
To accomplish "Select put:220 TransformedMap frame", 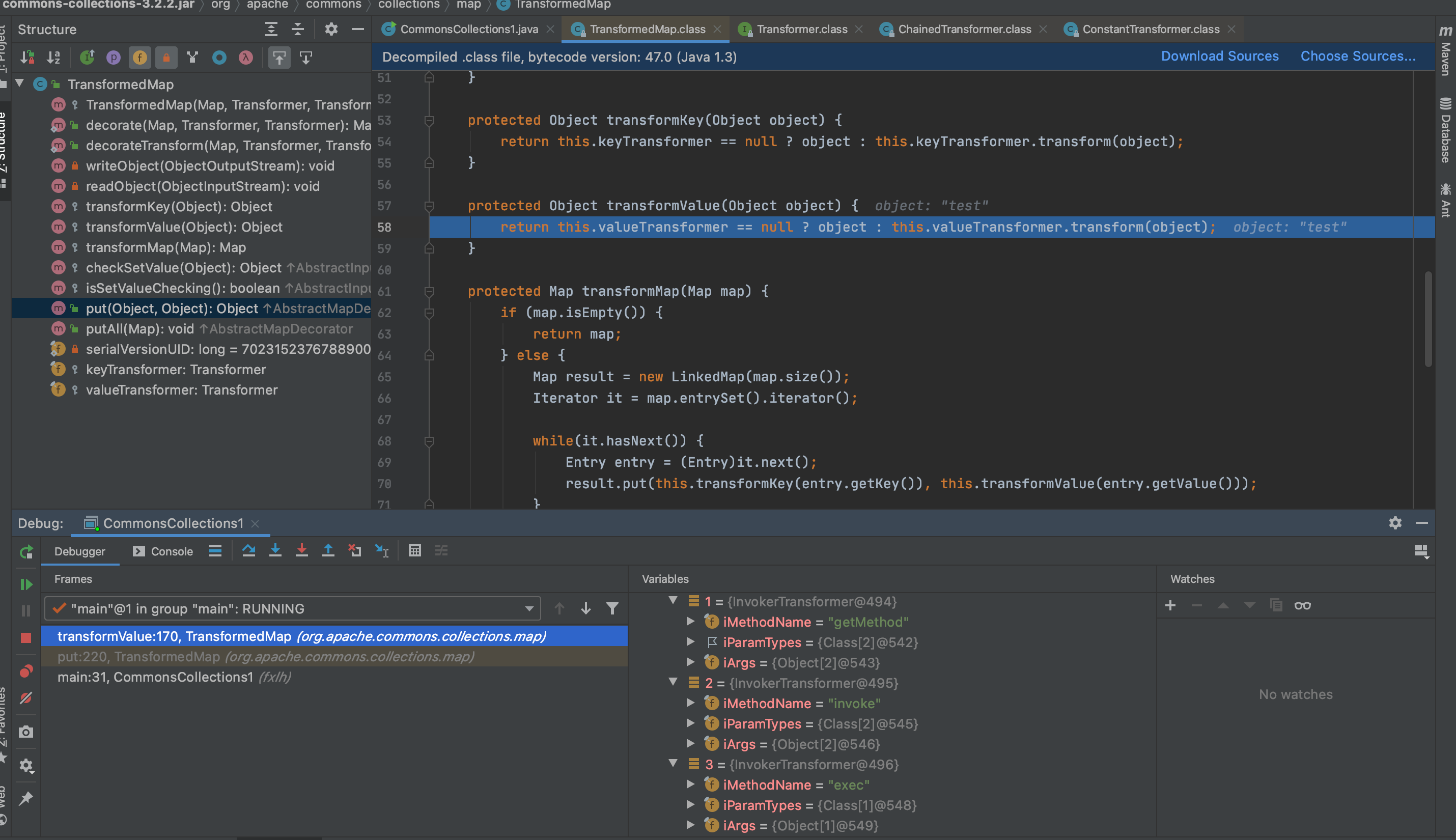I will (334, 657).
